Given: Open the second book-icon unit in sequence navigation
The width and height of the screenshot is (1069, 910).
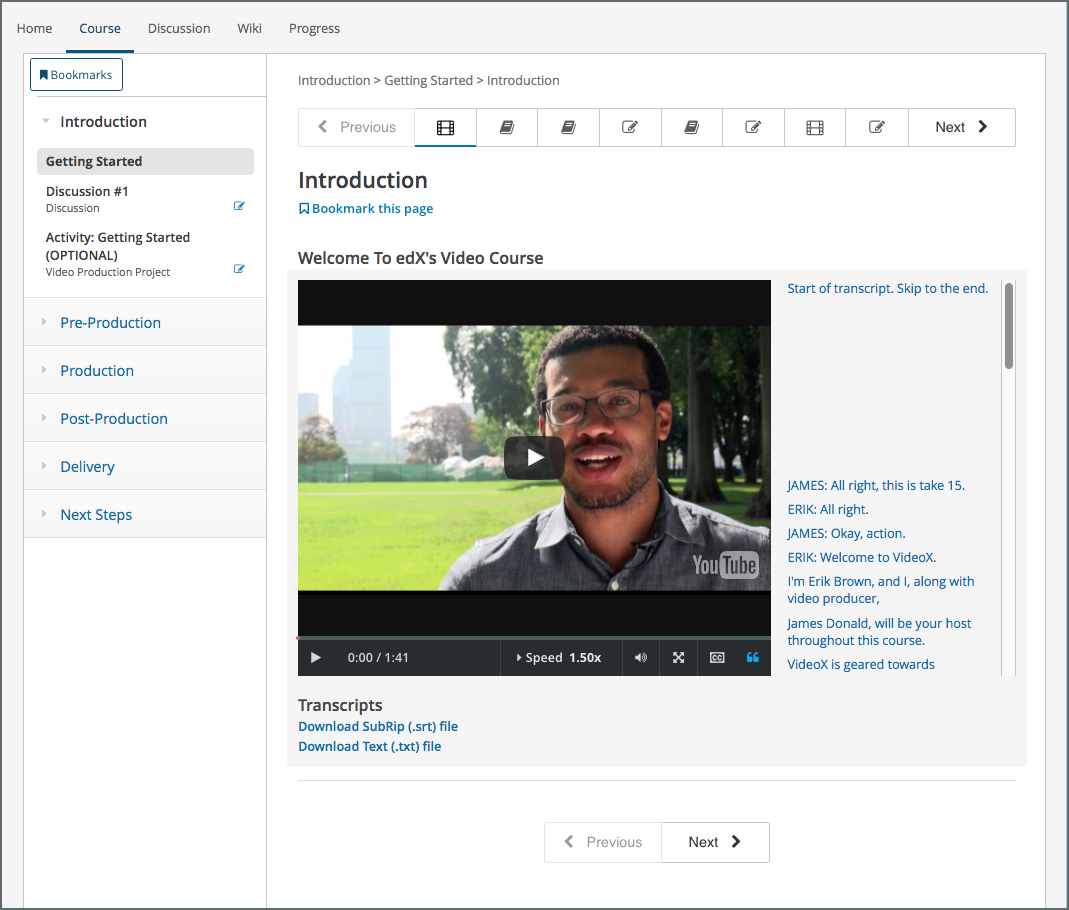Looking at the screenshot, I should click(568, 127).
